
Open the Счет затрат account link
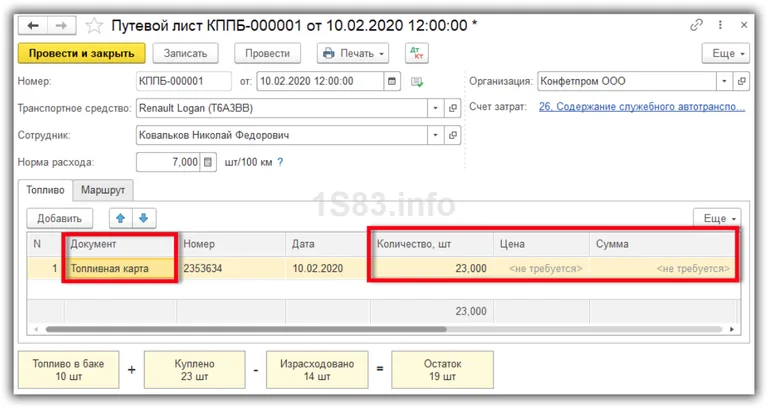pos(641,108)
